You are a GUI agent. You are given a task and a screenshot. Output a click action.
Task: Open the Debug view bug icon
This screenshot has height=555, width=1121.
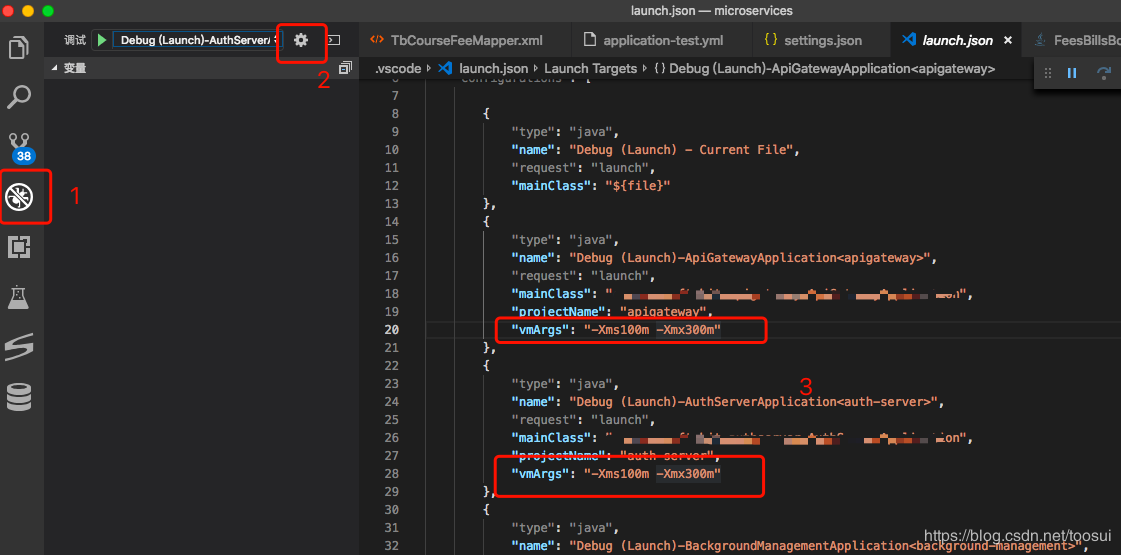tap(19, 197)
